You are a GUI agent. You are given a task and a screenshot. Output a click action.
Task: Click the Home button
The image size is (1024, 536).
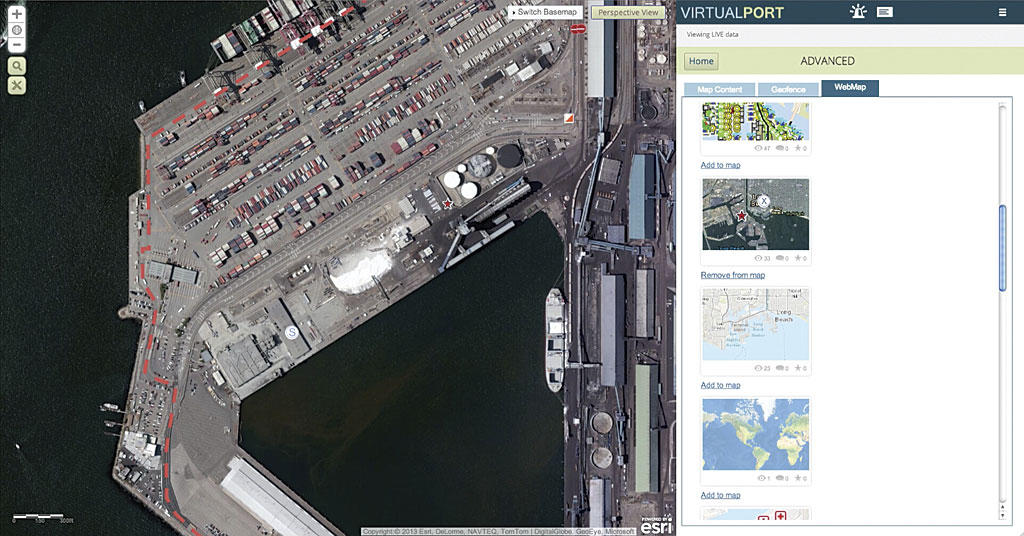tap(701, 61)
